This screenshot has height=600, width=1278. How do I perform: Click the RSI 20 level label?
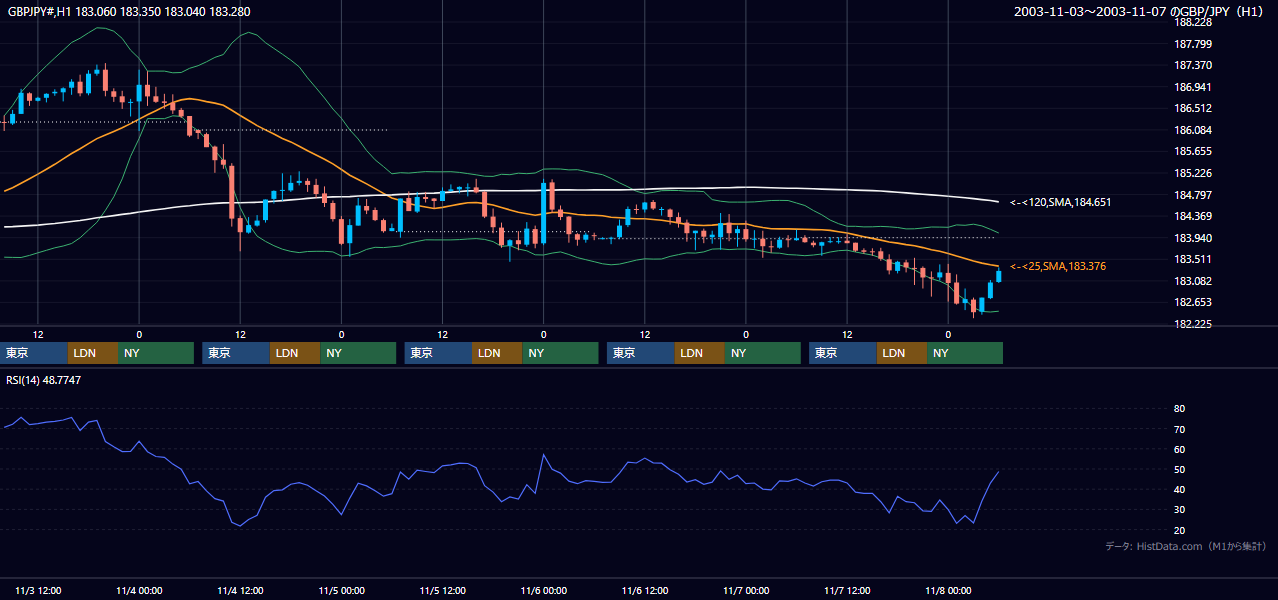click(1179, 530)
